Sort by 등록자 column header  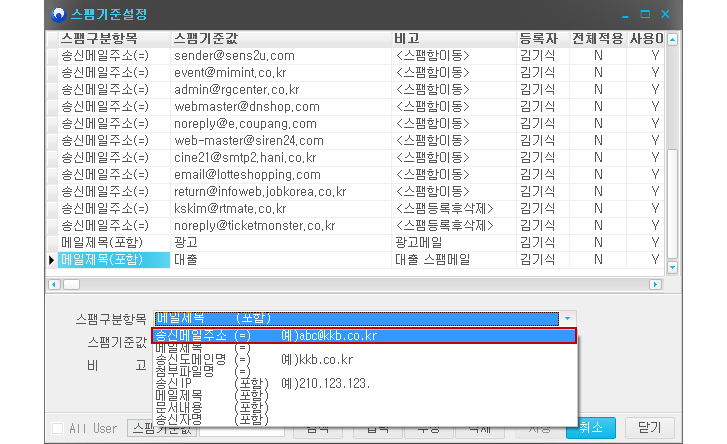(x=543, y=38)
